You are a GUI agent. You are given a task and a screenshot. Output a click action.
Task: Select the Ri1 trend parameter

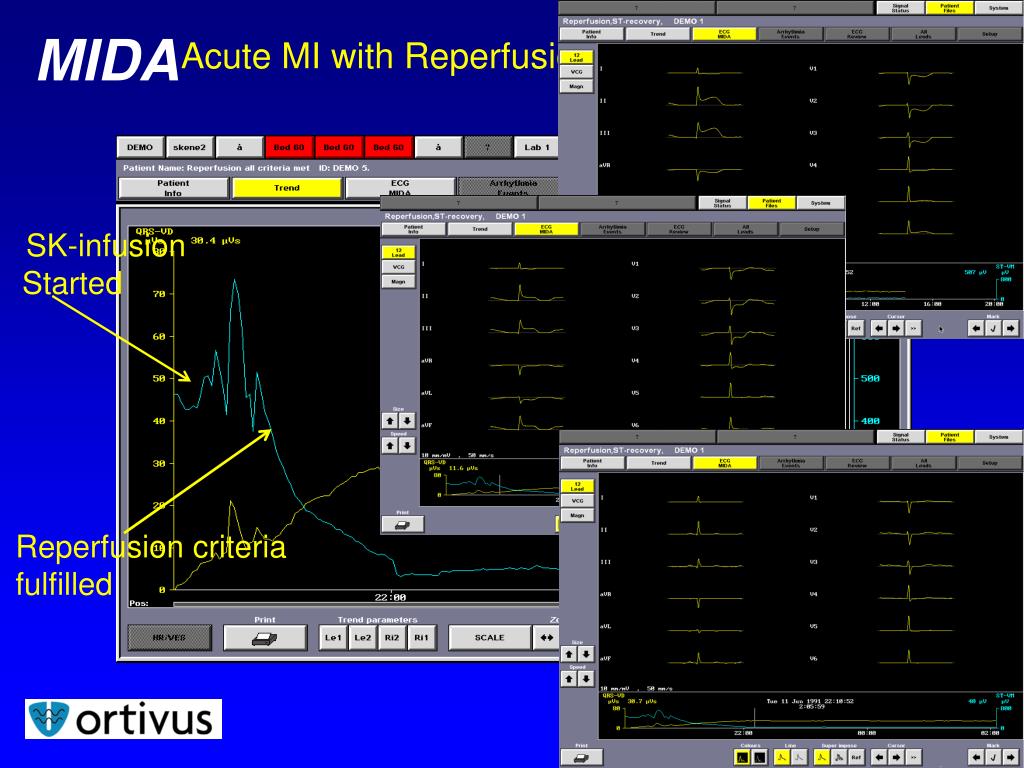coord(421,638)
